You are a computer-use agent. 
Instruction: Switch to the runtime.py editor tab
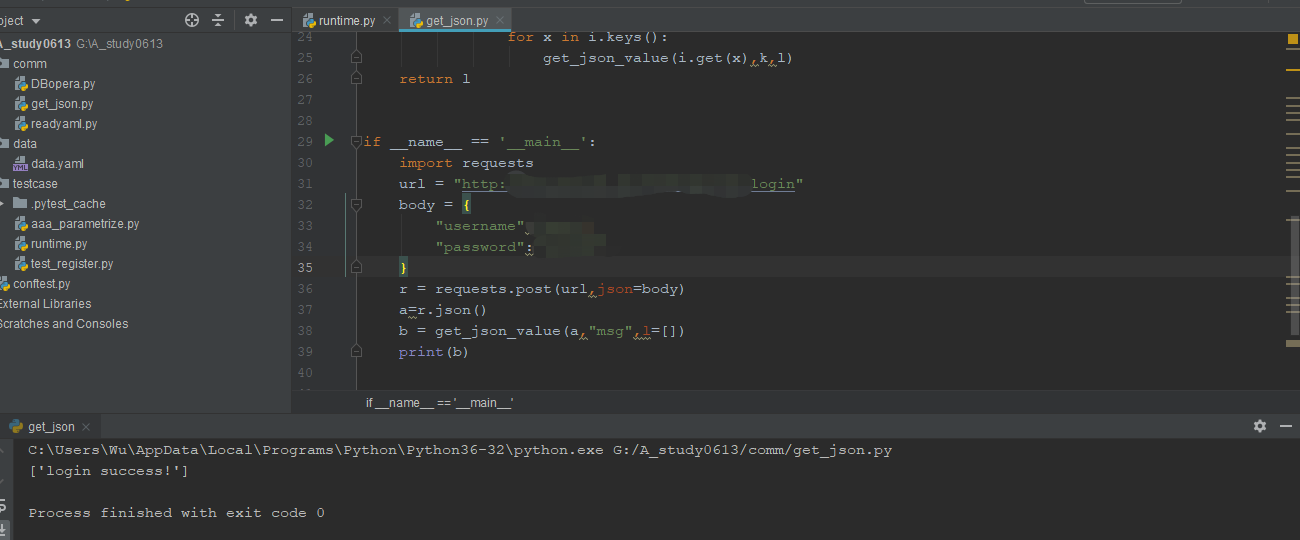(346, 20)
